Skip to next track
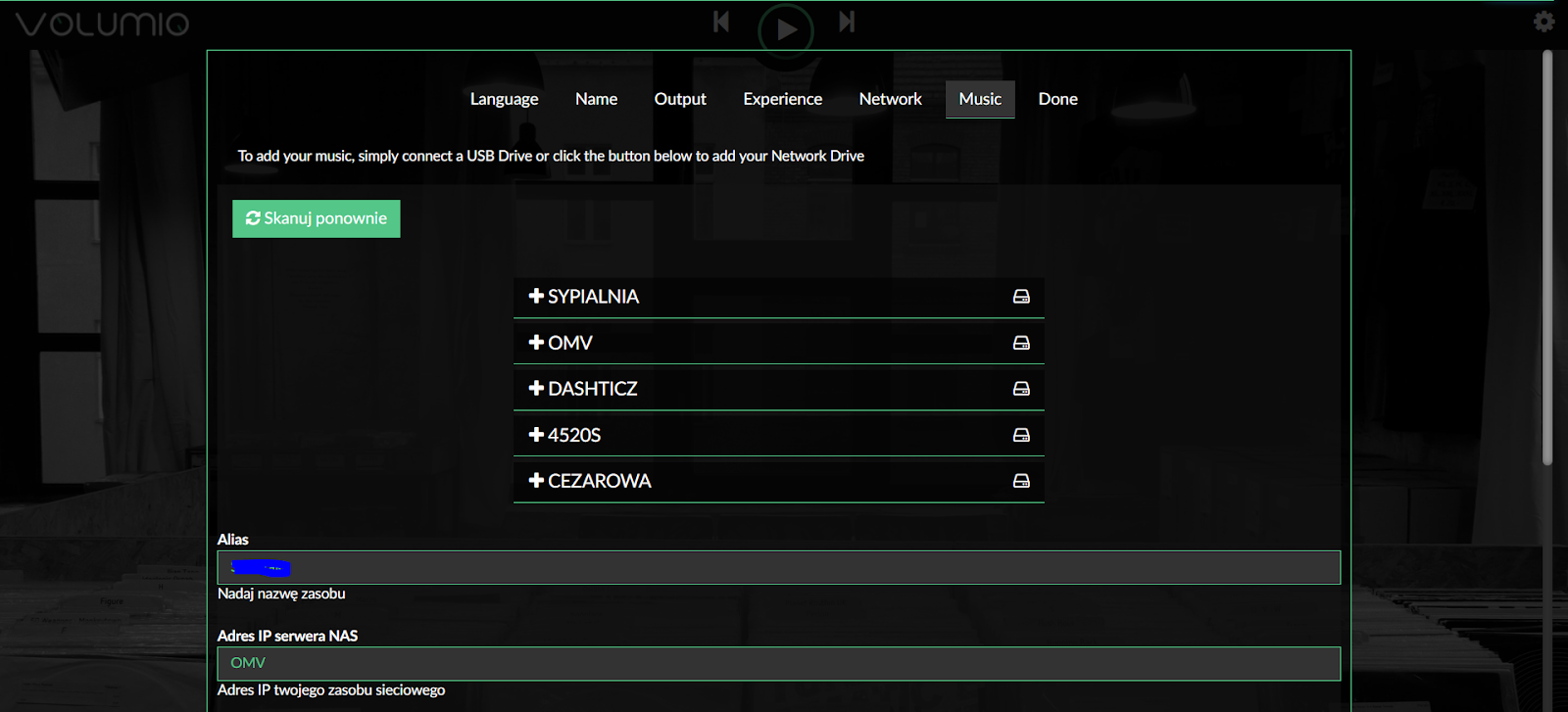Image resolution: width=1568 pixels, height=712 pixels. pyautogui.click(x=847, y=22)
